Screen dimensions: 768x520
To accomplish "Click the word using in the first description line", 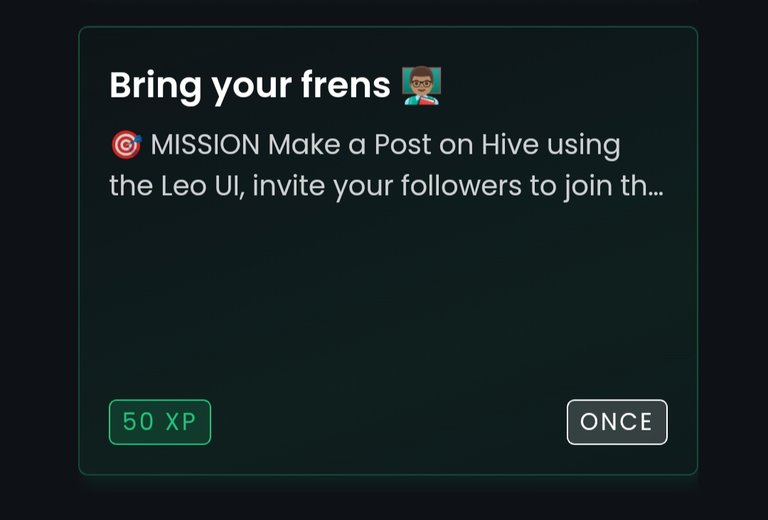I will click(583, 147).
